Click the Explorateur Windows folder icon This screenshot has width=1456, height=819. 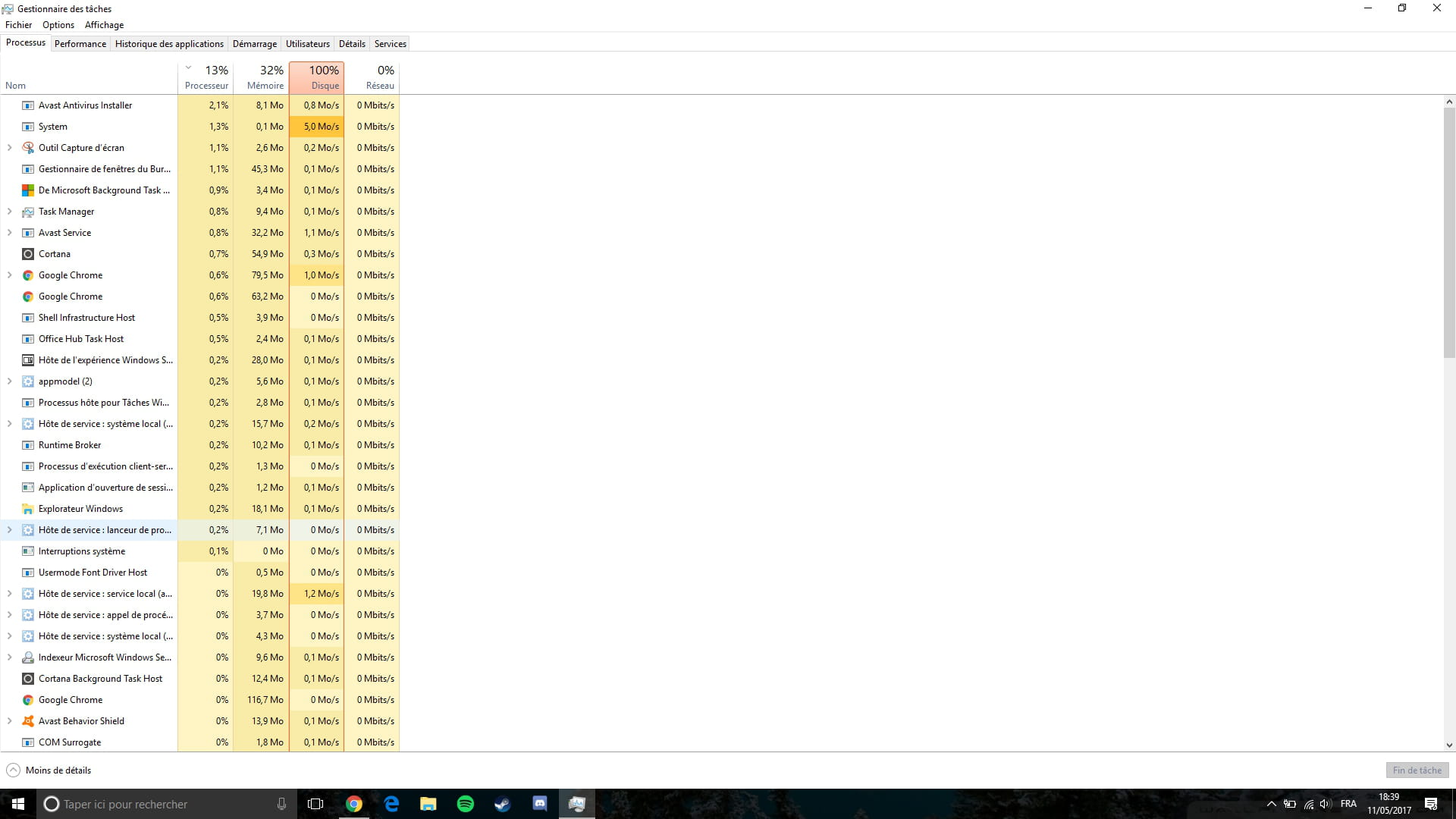[28, 509]
